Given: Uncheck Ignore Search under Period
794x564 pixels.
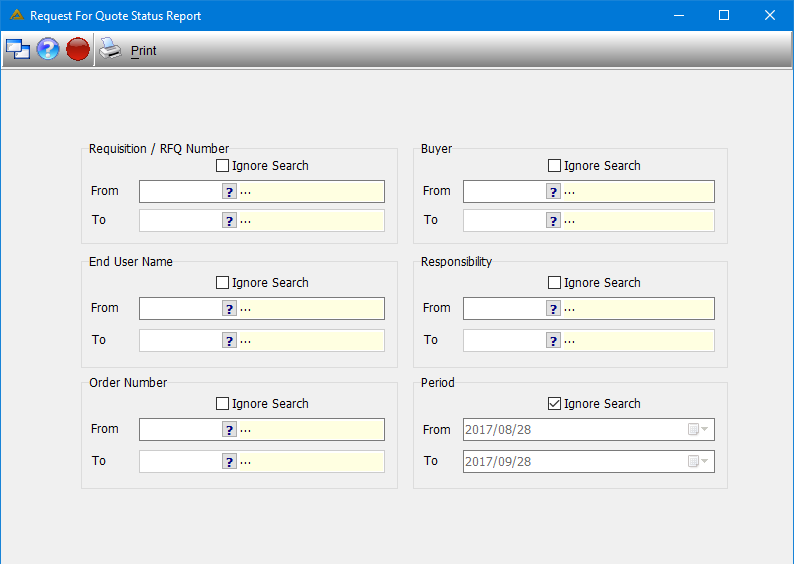Looking at the screenshot, I should [554, 404].
